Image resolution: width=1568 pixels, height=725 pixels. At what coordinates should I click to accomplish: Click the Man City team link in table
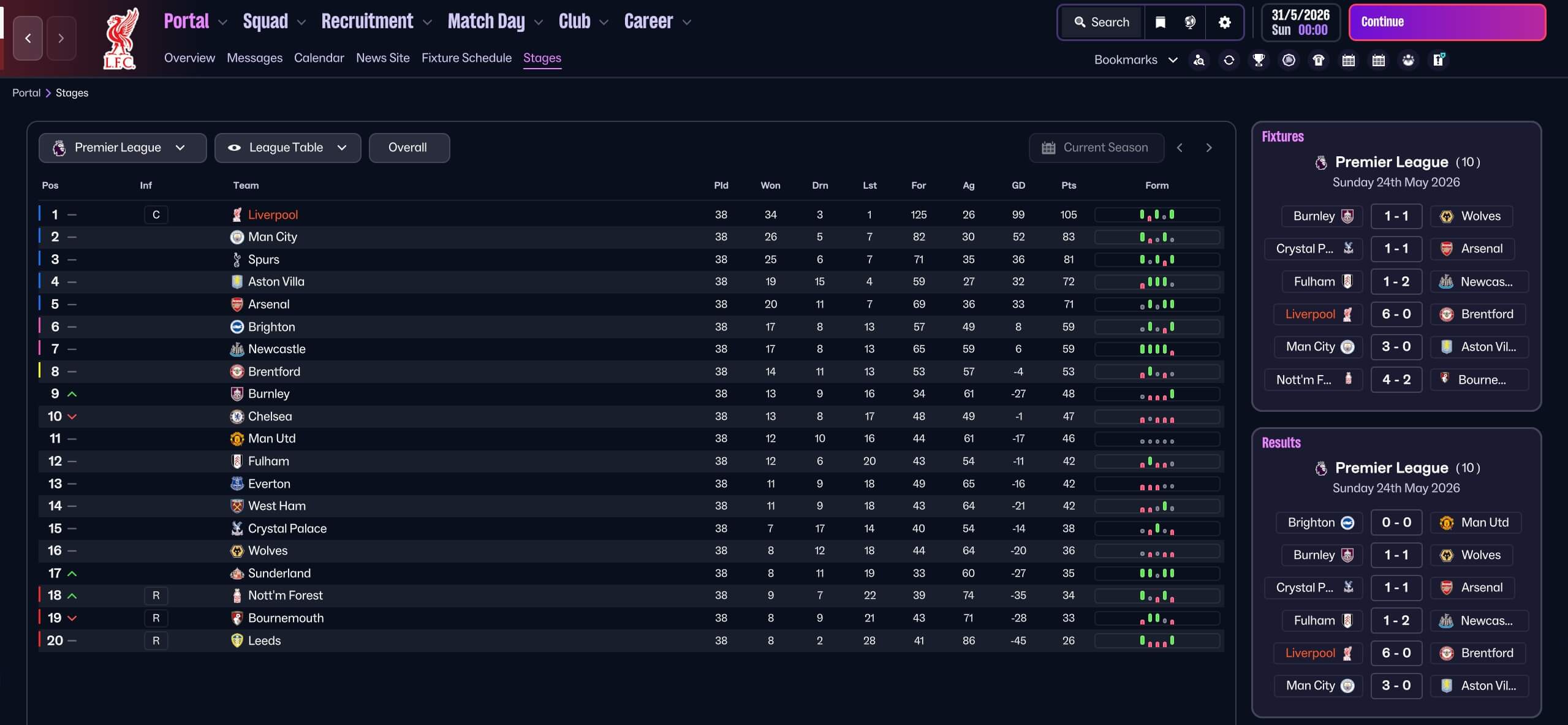[x=272, y=237]
